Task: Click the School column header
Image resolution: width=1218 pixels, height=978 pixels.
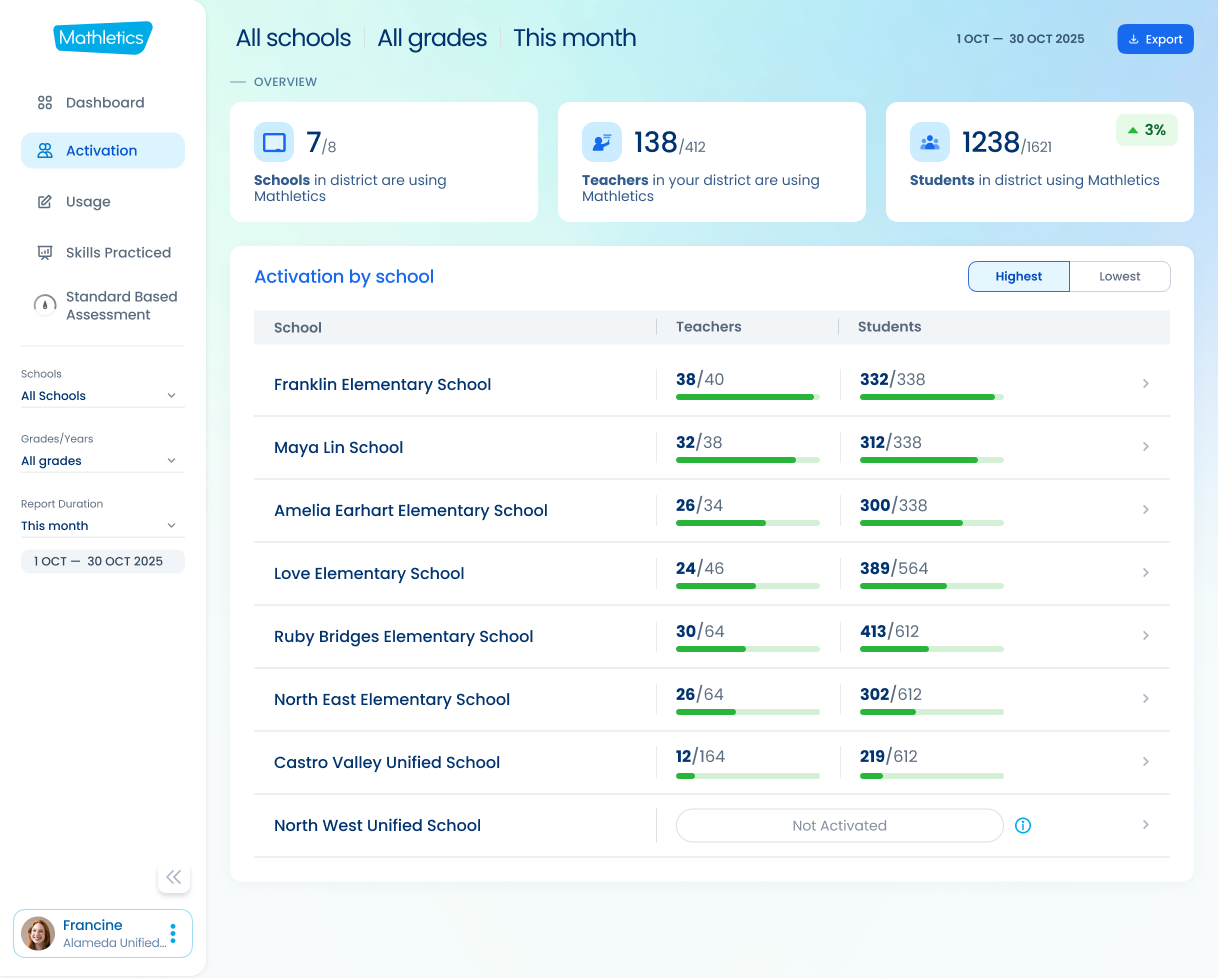Action: click(x=298, y=328)
